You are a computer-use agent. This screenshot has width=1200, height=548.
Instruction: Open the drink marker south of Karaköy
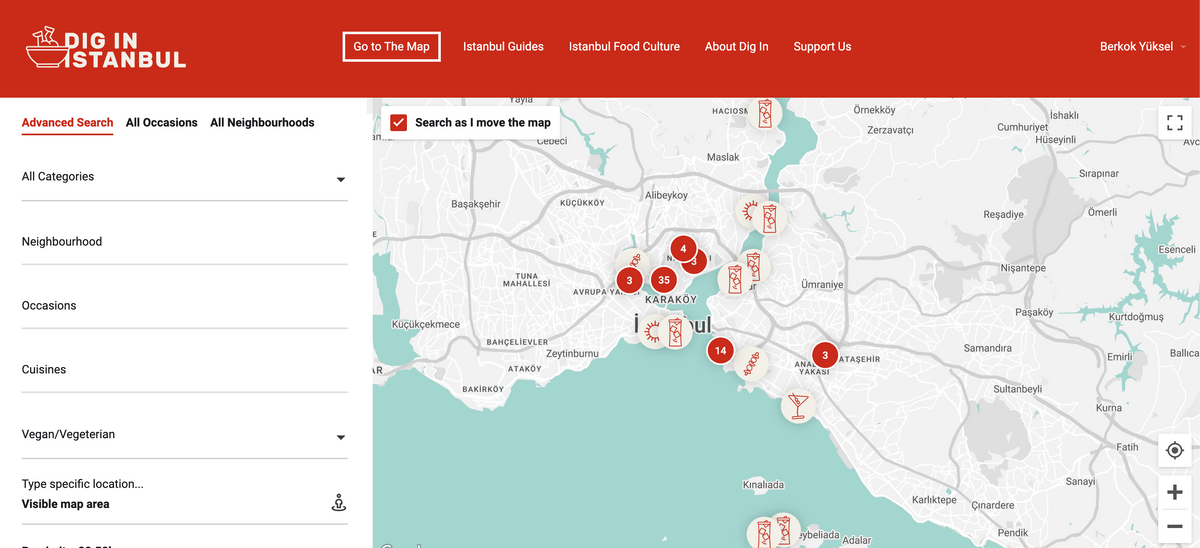(x=676, y=331)
